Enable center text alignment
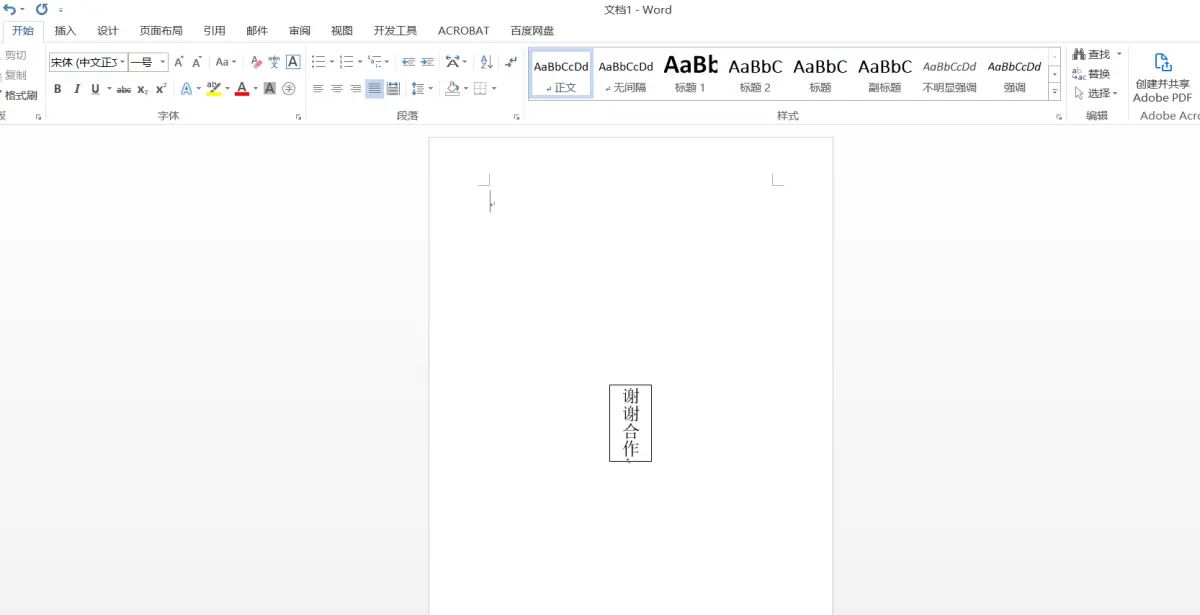1200x615 pixels. tap(336, 88)
